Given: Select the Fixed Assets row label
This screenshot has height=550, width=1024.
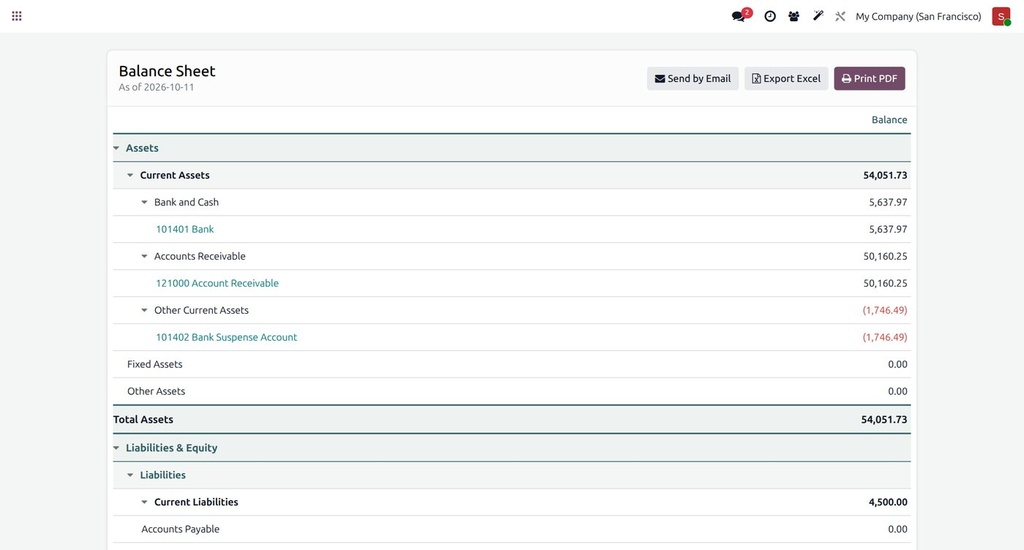Looking at the screenshot, I should [x=155, y=364].
